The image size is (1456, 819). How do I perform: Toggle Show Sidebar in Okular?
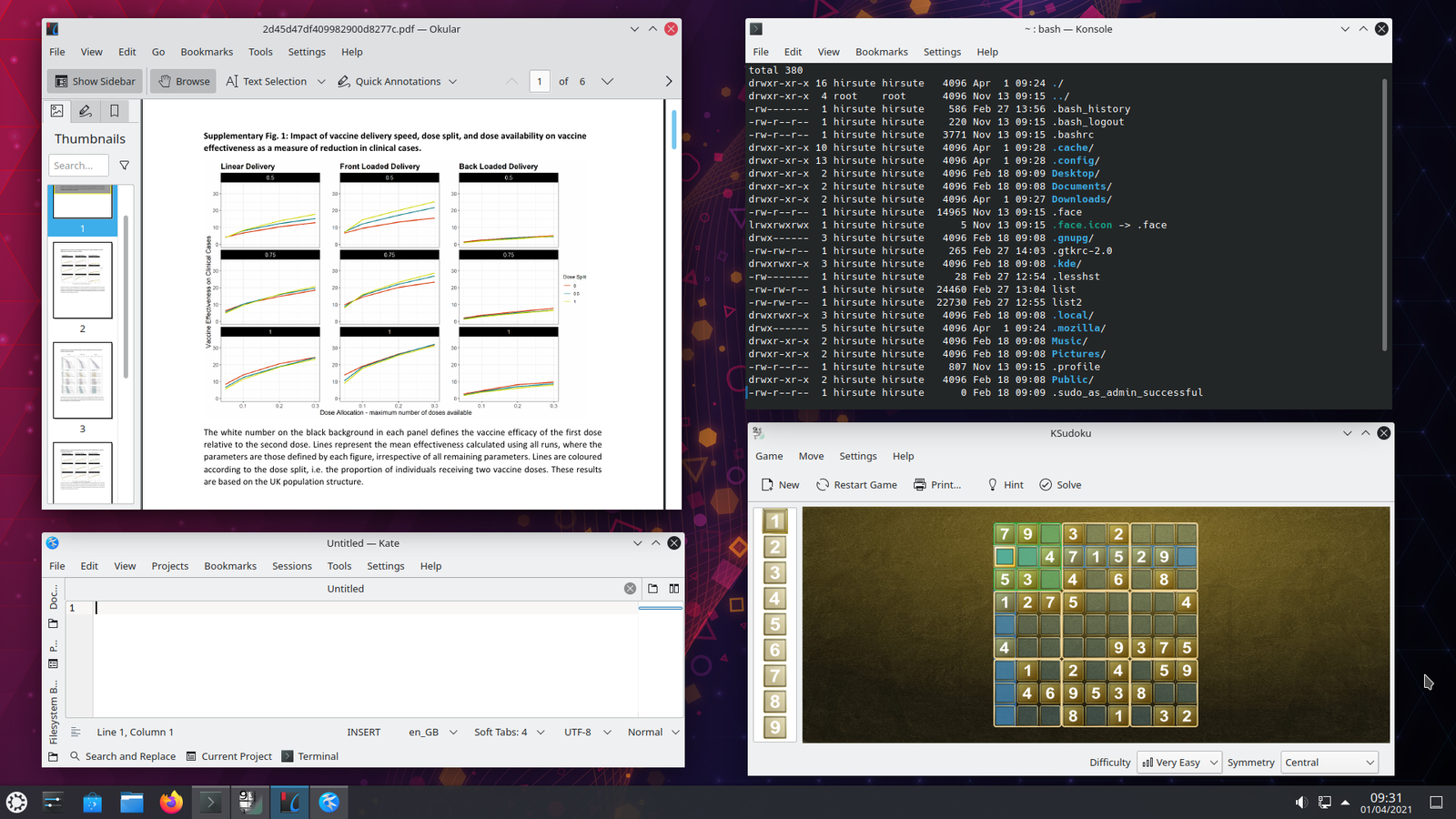95,81
